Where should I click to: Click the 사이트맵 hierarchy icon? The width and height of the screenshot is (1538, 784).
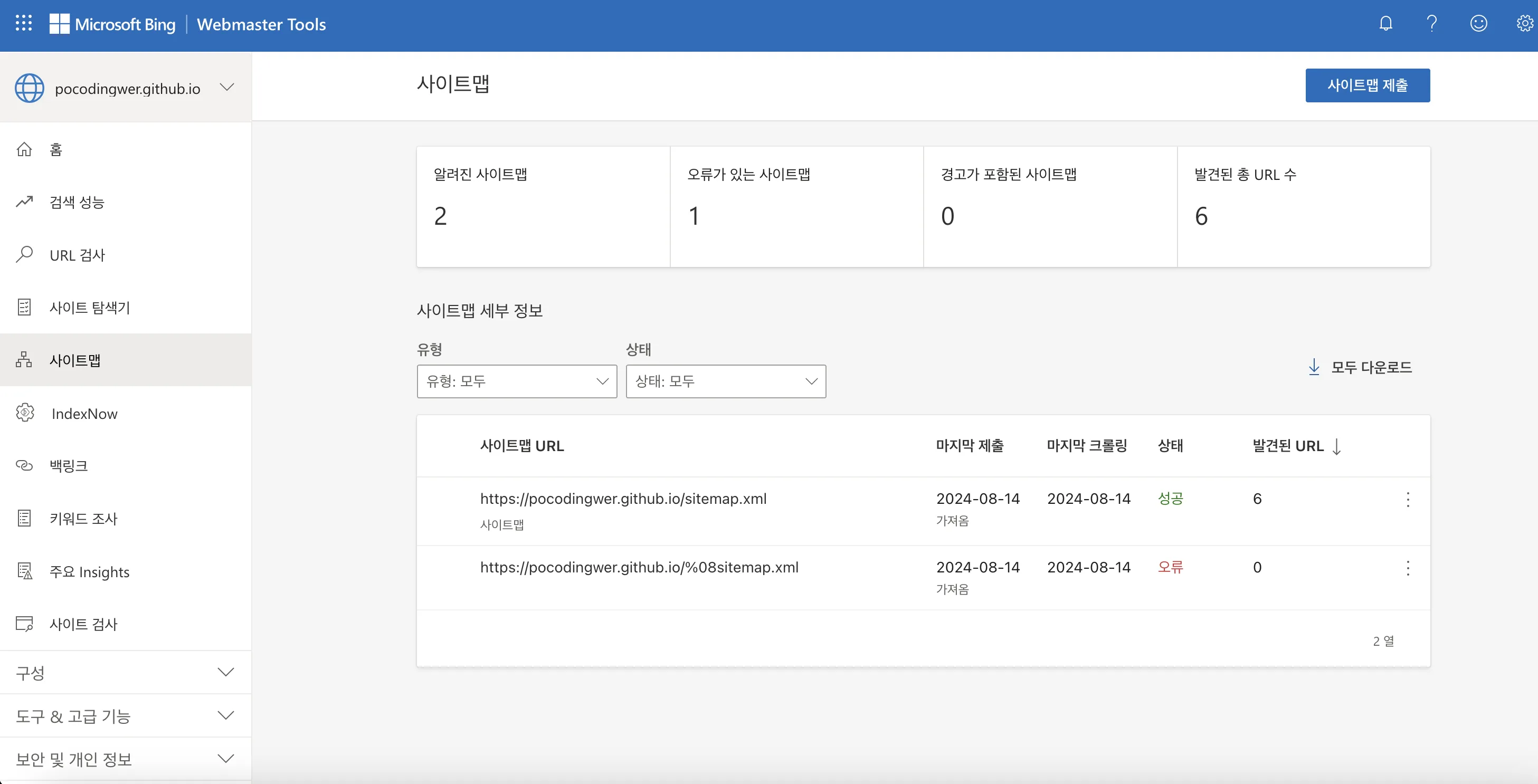pyautogui.click(x=24, y=360)
